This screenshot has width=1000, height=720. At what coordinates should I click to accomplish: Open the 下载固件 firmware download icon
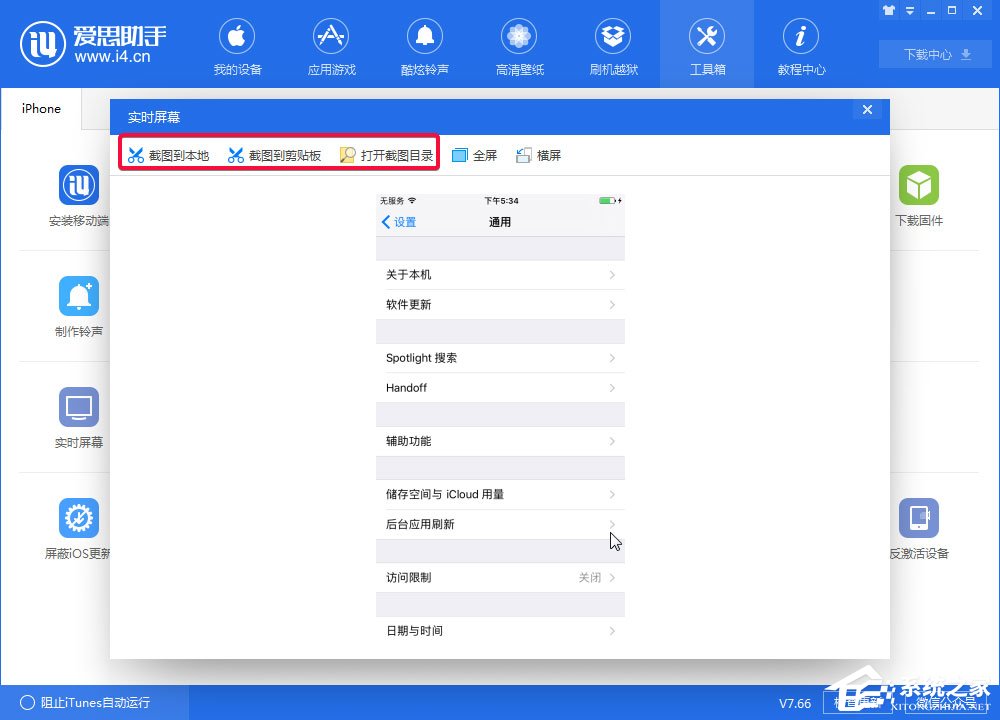(x=919, y=186)
